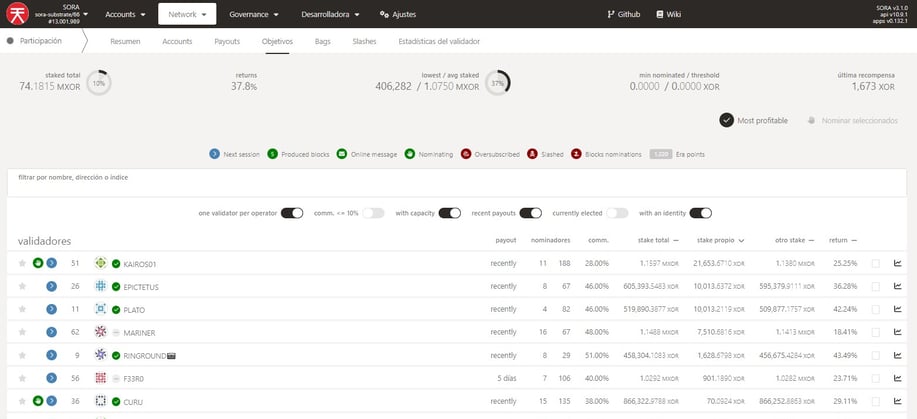Screen dimensions: 917x419
Task: Expand the Governance dropdown menu
Action: 254,14
